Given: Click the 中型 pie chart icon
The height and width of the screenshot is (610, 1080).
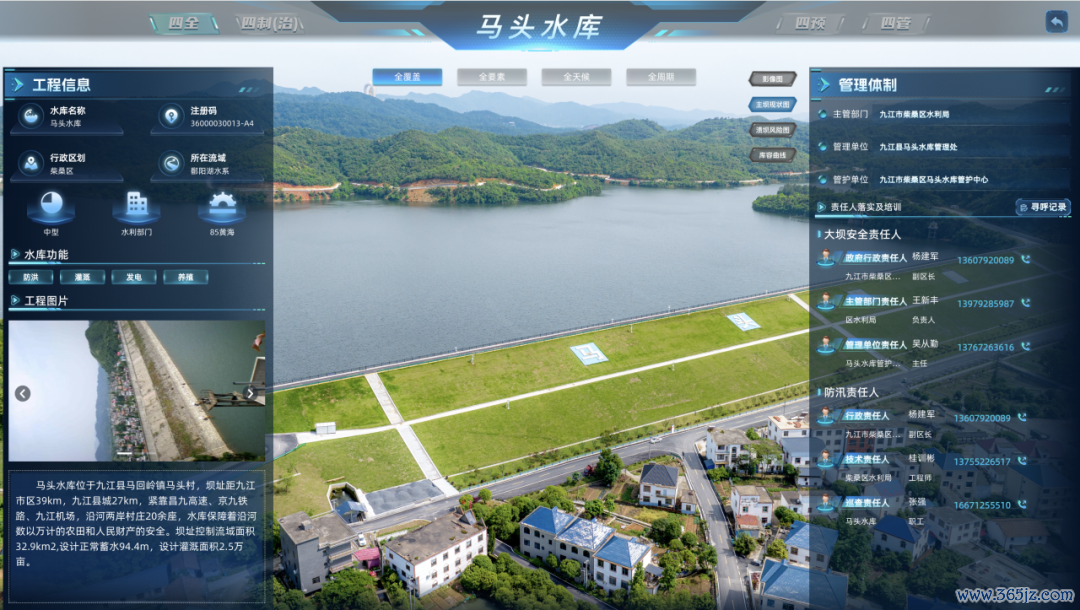Looking at the screenshot, I should point(52,205).
